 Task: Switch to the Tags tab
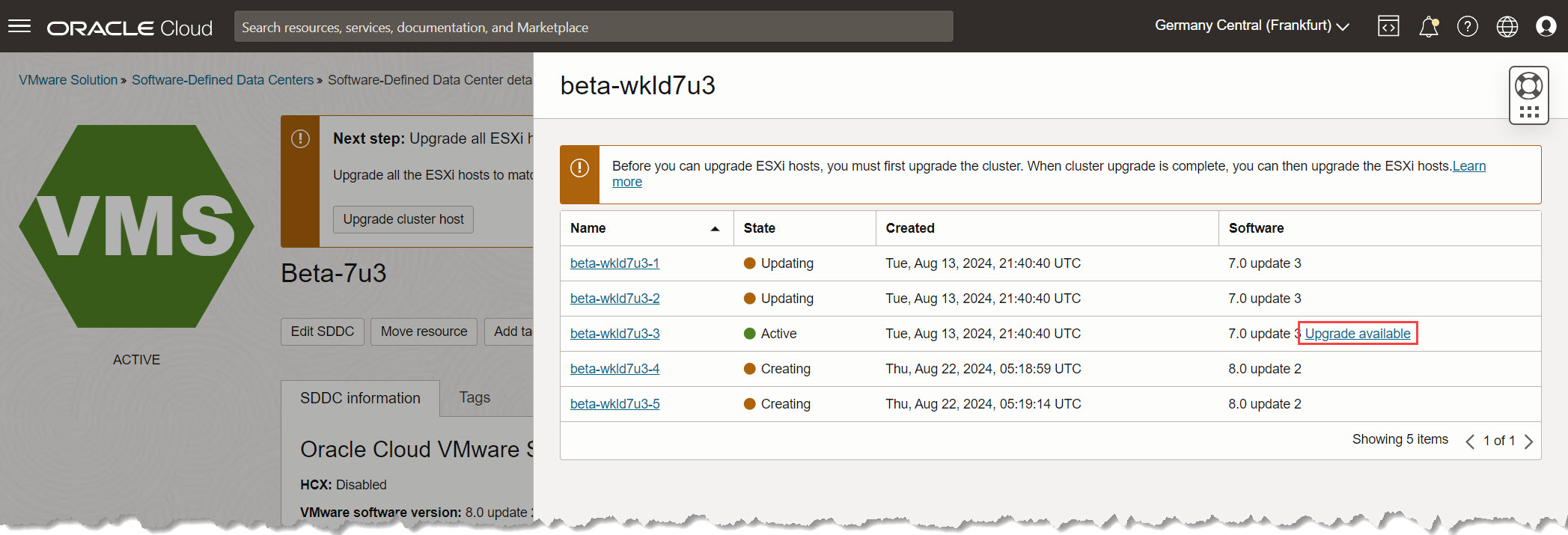pos(475,397)
